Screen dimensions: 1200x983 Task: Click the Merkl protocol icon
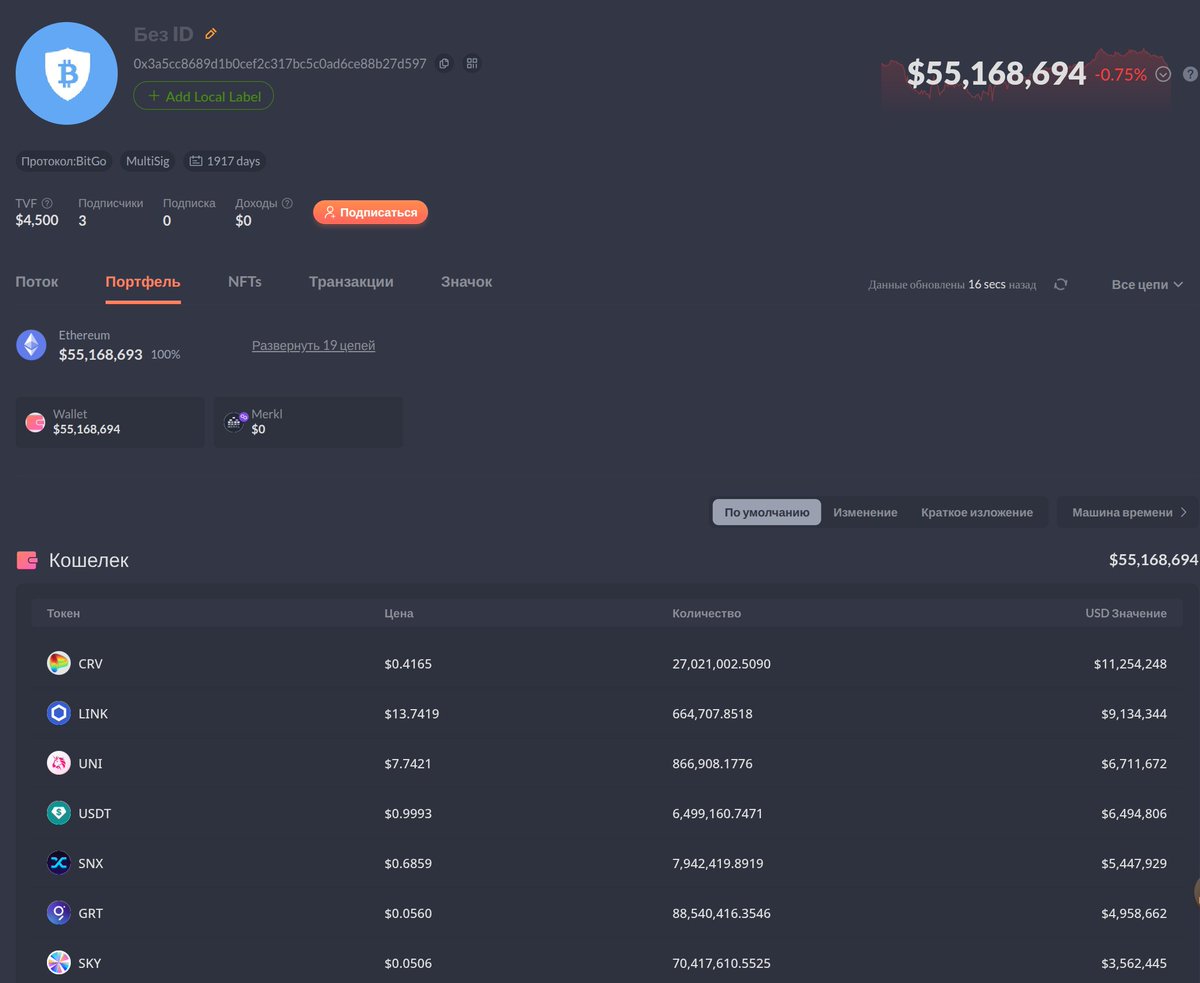coord(235,422)
